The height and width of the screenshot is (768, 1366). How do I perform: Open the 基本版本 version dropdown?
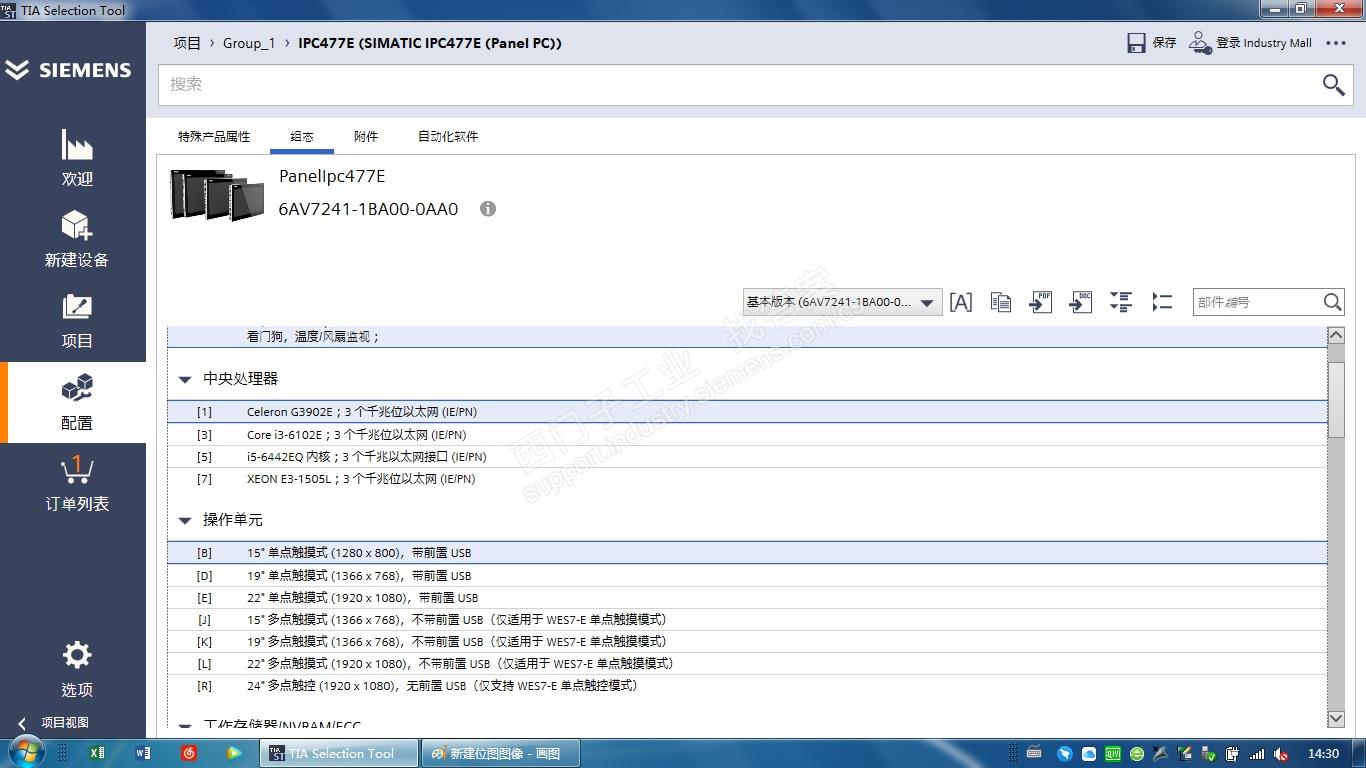click(842, 302)
